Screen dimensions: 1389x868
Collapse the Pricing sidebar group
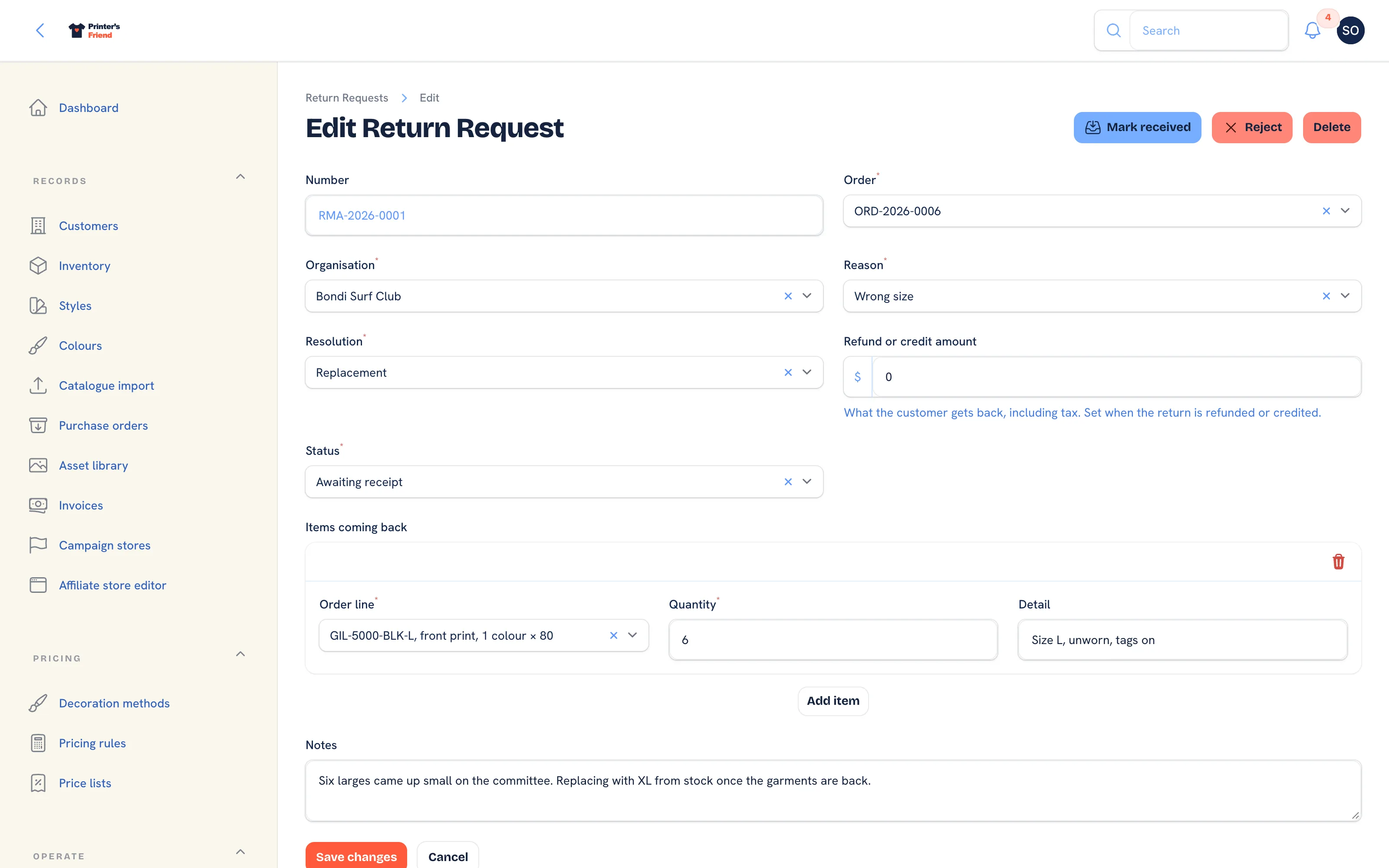240,654
